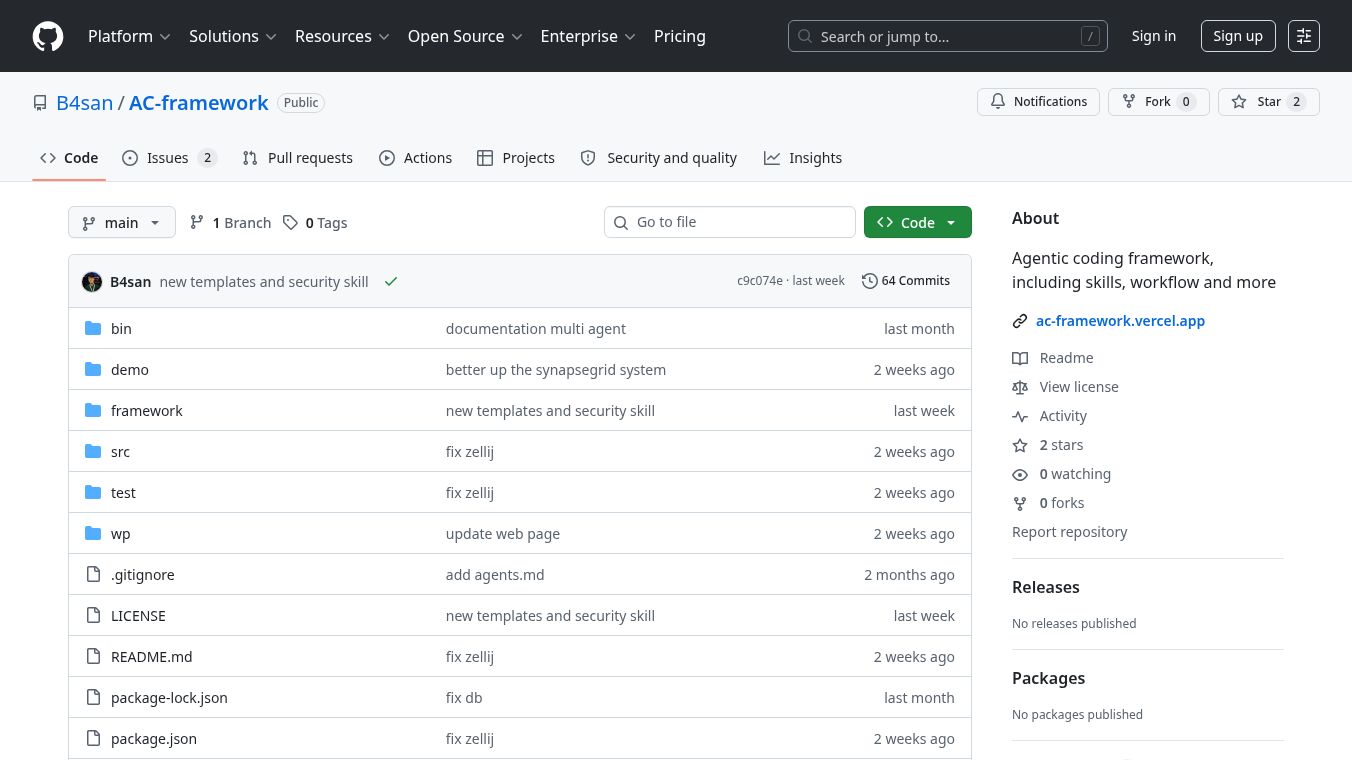Switch to the Issues tab
The width and height of the screenshot is (1352, 760).
[x=167, y=157]
